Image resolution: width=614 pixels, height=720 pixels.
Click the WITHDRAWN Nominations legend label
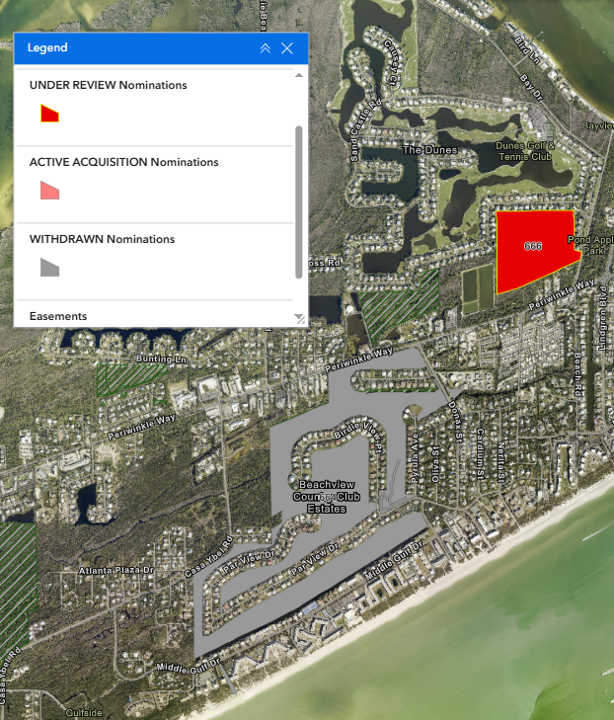(102, 239)
